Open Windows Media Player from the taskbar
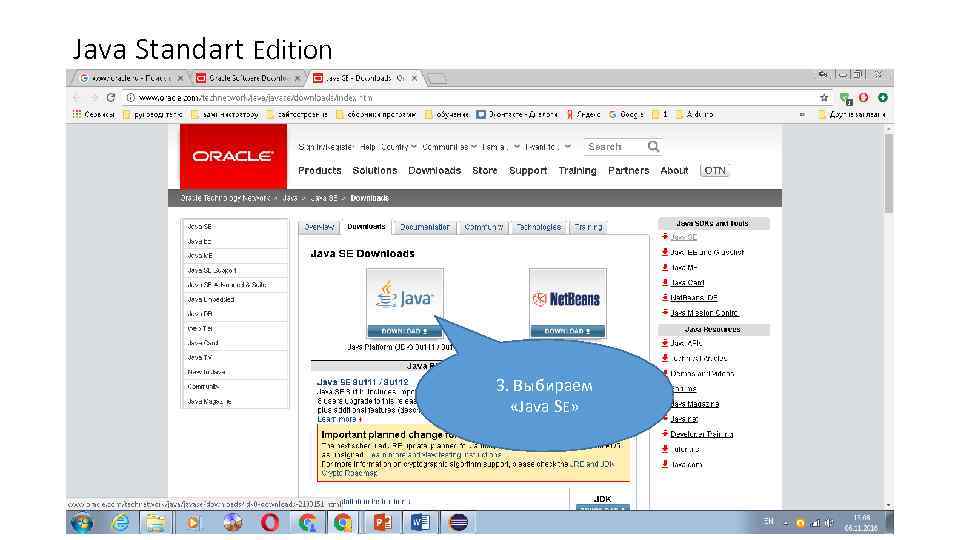The height and width of the screenshot is (540, 960). 193,522
